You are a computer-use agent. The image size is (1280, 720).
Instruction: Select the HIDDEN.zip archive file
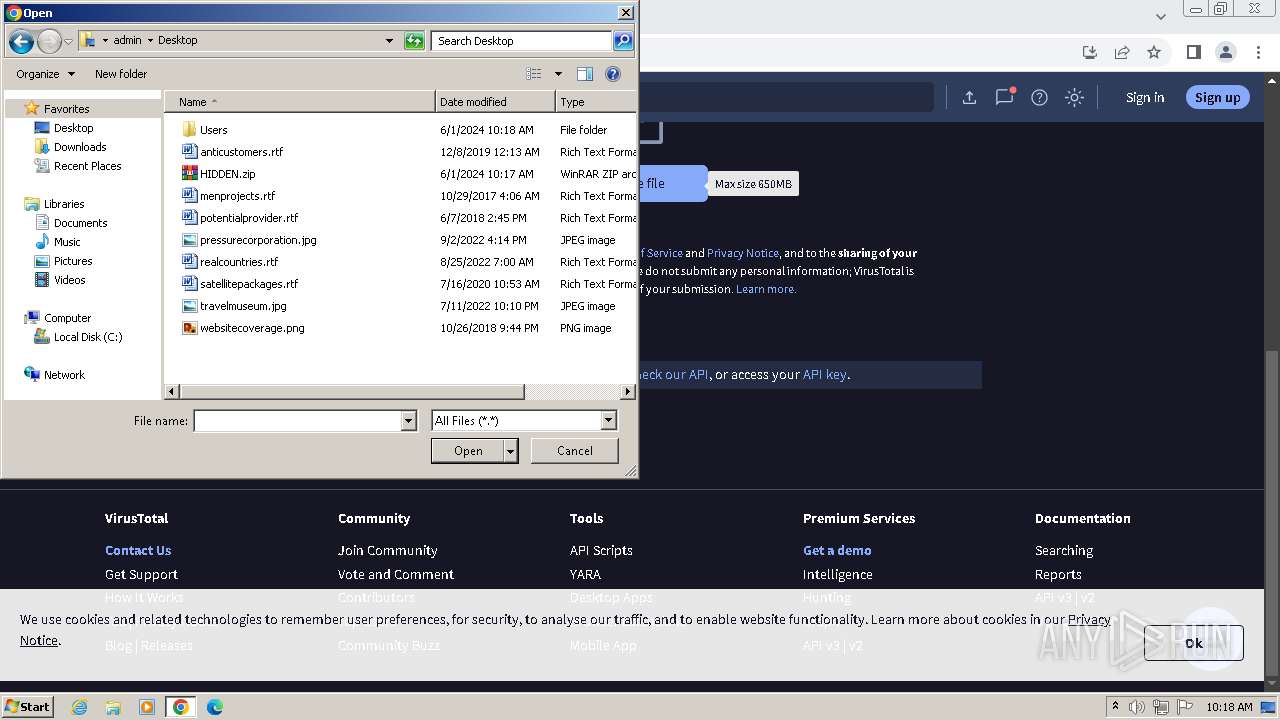pyautogui.click(x=227, y=174)
